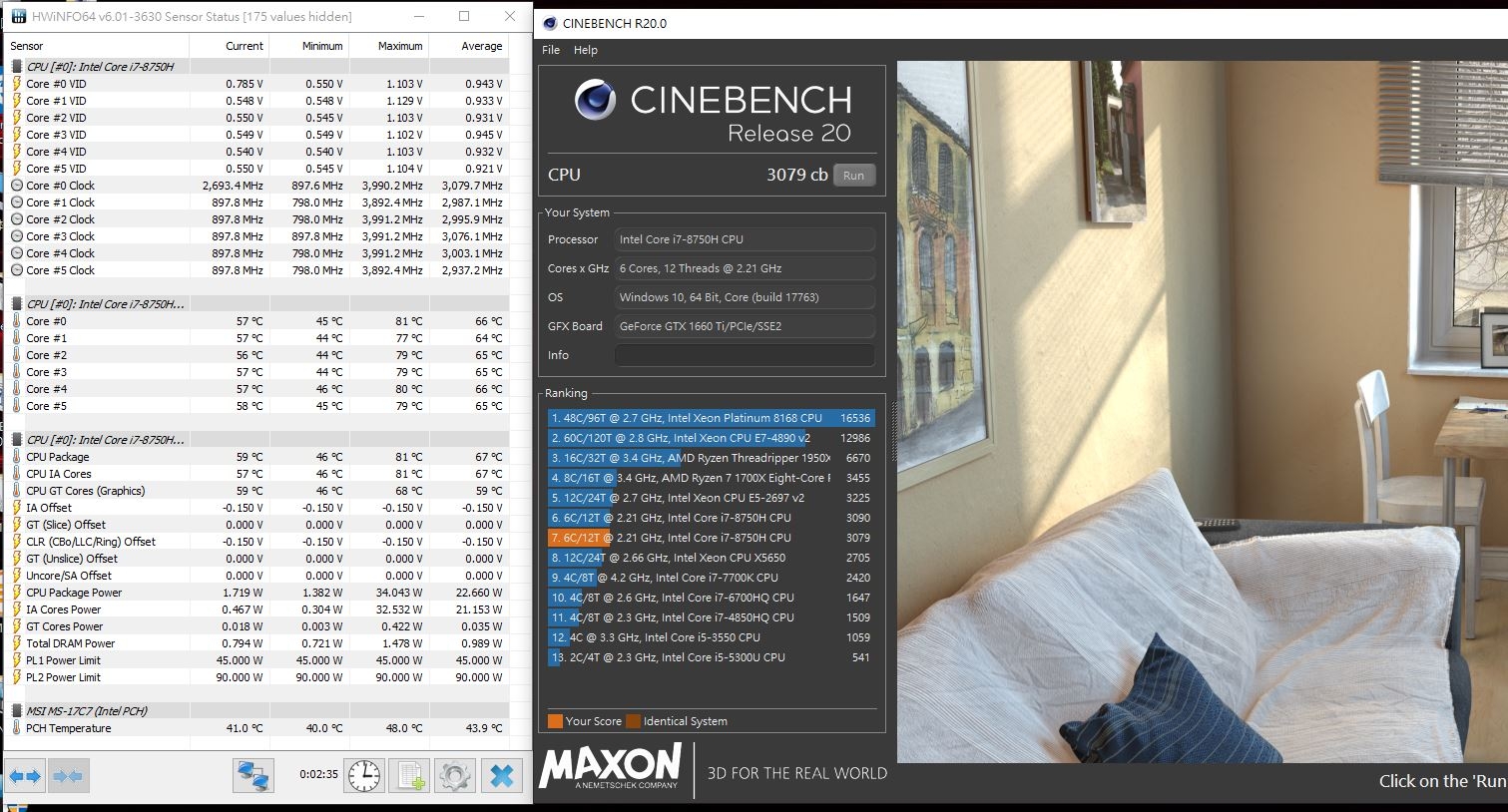Click MSI MS-17C7 group chip icon
The width and height of the screenshot is (1508, 812).
tap(17, 711)
